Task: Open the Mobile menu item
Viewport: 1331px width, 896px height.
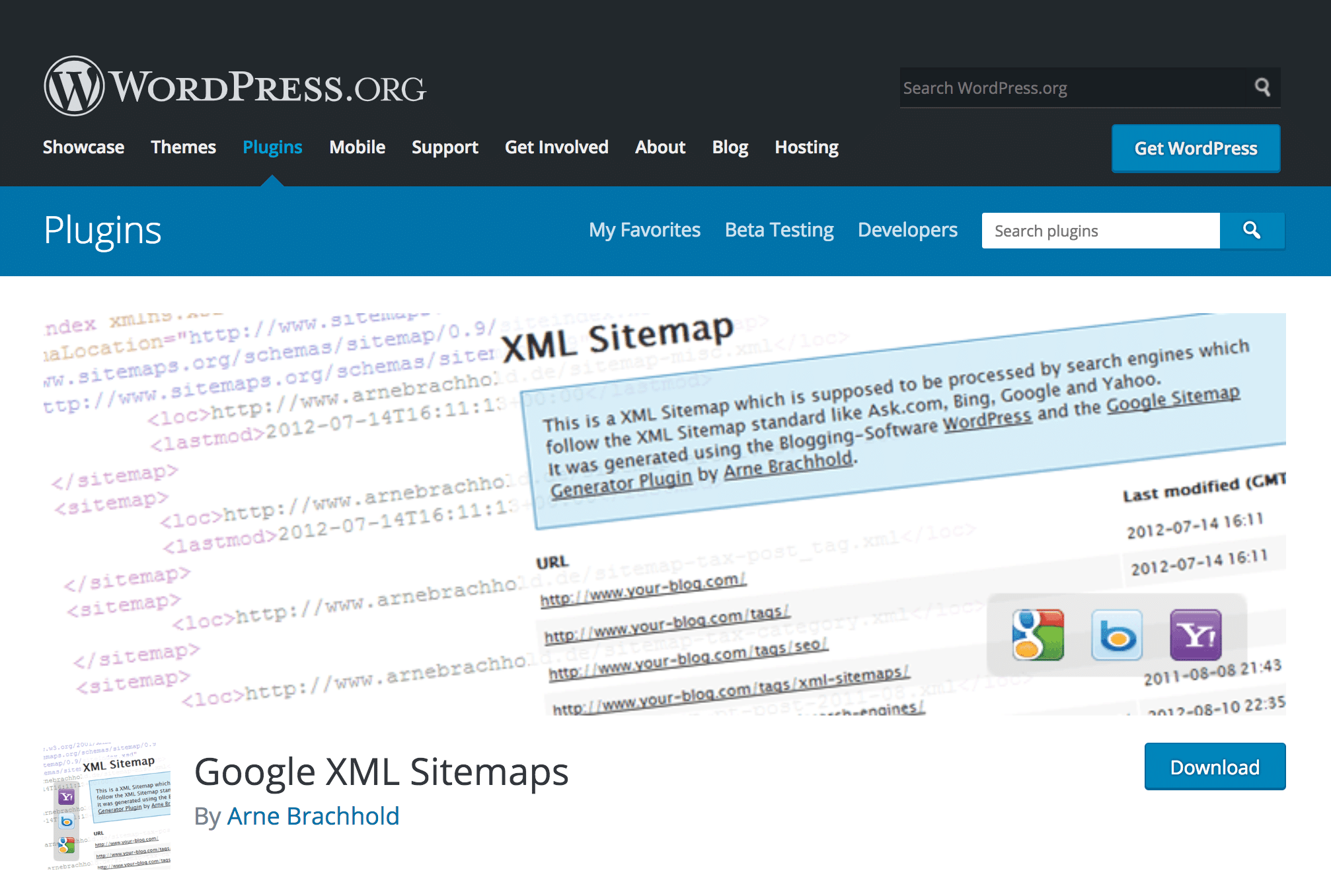Action: pos(357,147)
